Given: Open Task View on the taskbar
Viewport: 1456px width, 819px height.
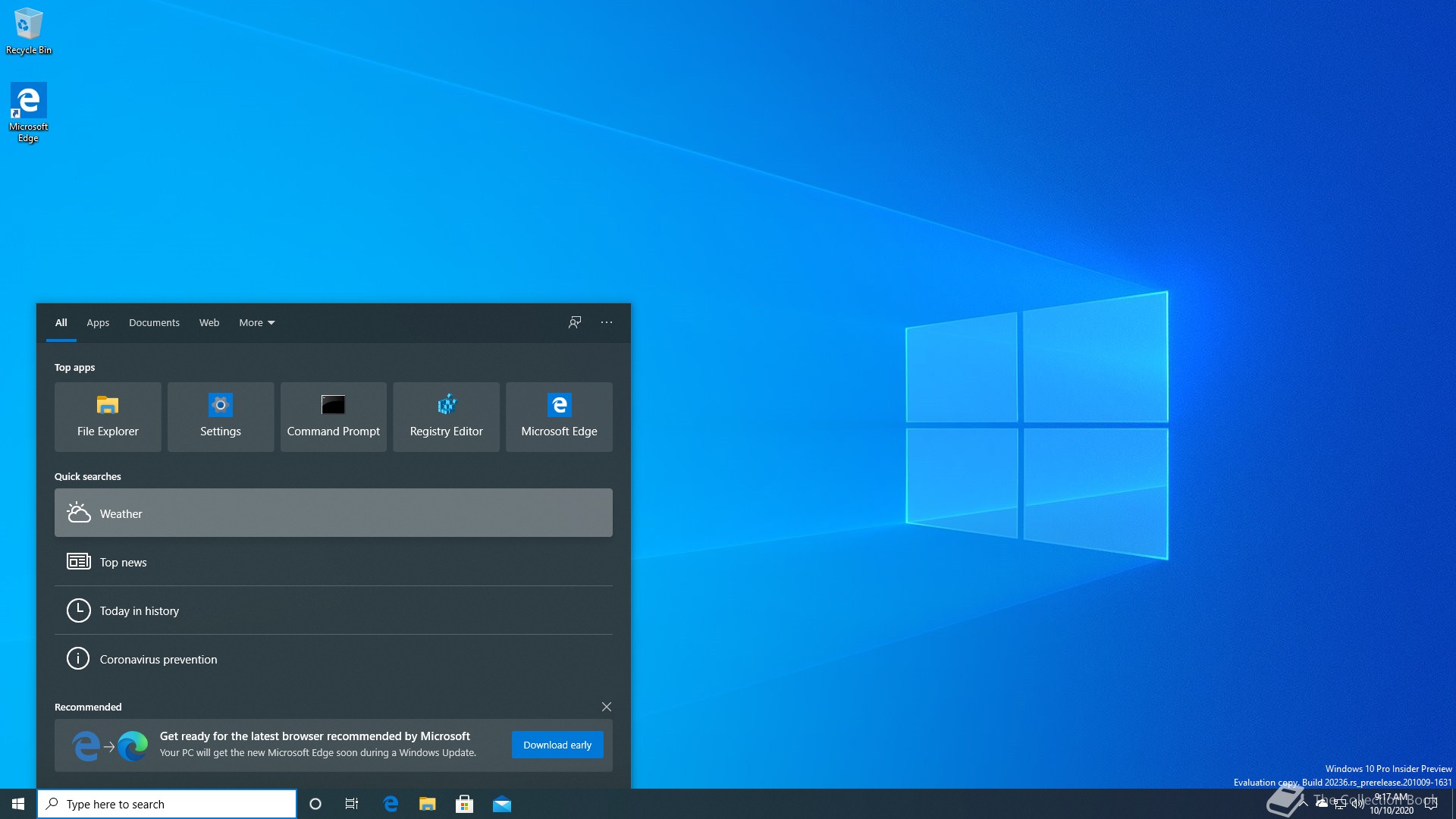Looking at the screenshot, I should 352,804.
